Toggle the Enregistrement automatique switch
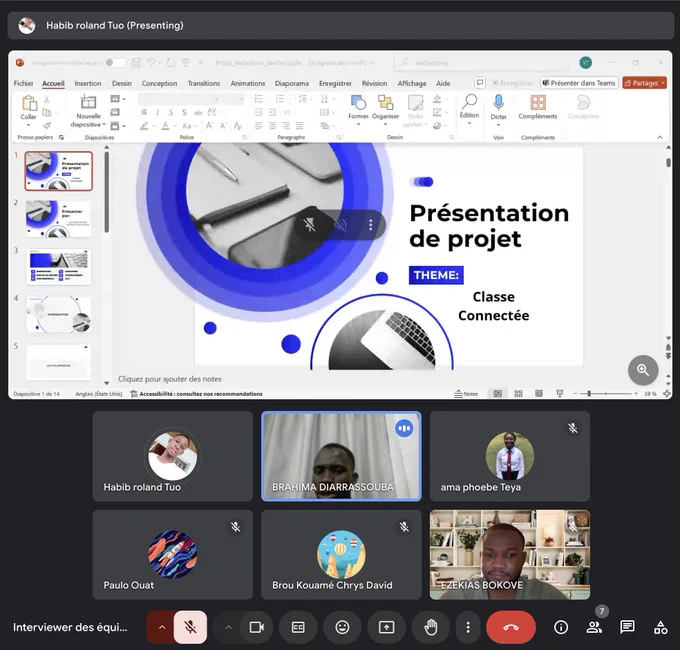This screenshot has width=680, height=650. click(114, 63)
